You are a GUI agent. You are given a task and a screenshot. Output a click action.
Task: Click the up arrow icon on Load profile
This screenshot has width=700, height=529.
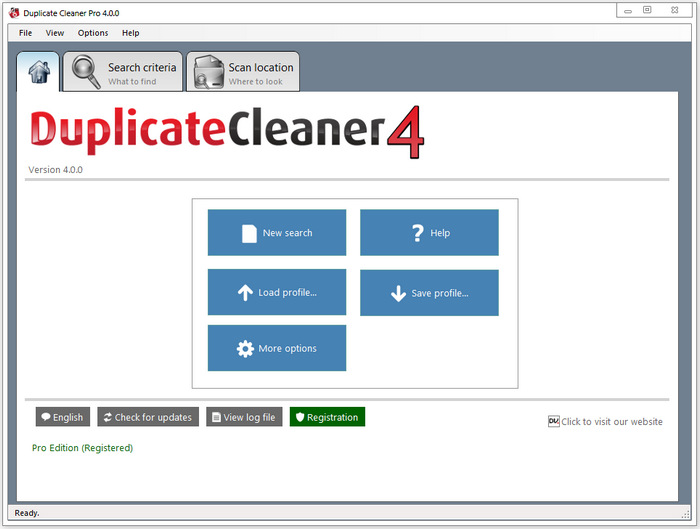tap(245, 293)
